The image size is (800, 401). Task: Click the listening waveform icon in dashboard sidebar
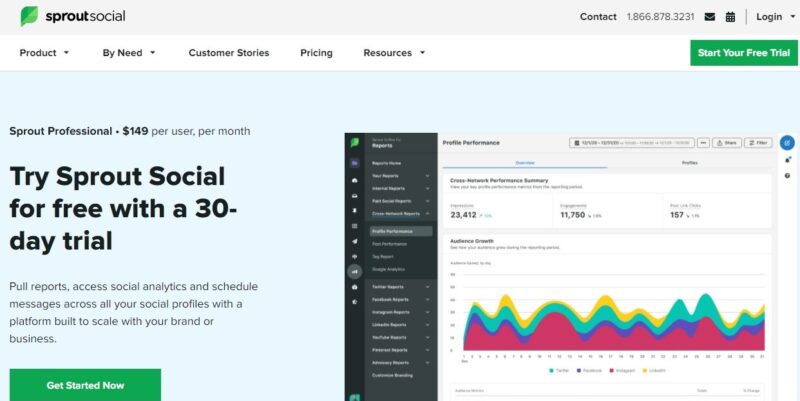click(x=355, y=256)
